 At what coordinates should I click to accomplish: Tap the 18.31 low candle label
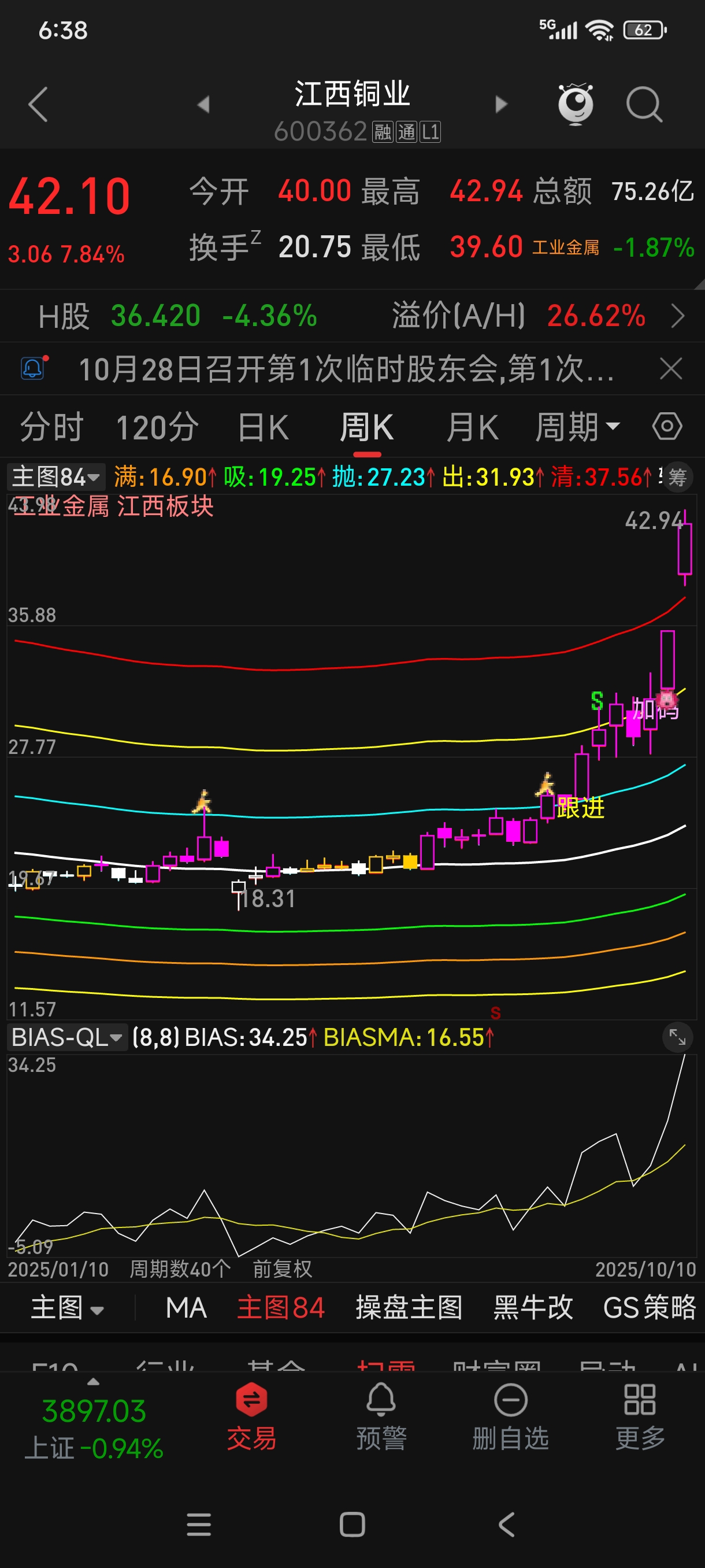[x=268, y=898]
